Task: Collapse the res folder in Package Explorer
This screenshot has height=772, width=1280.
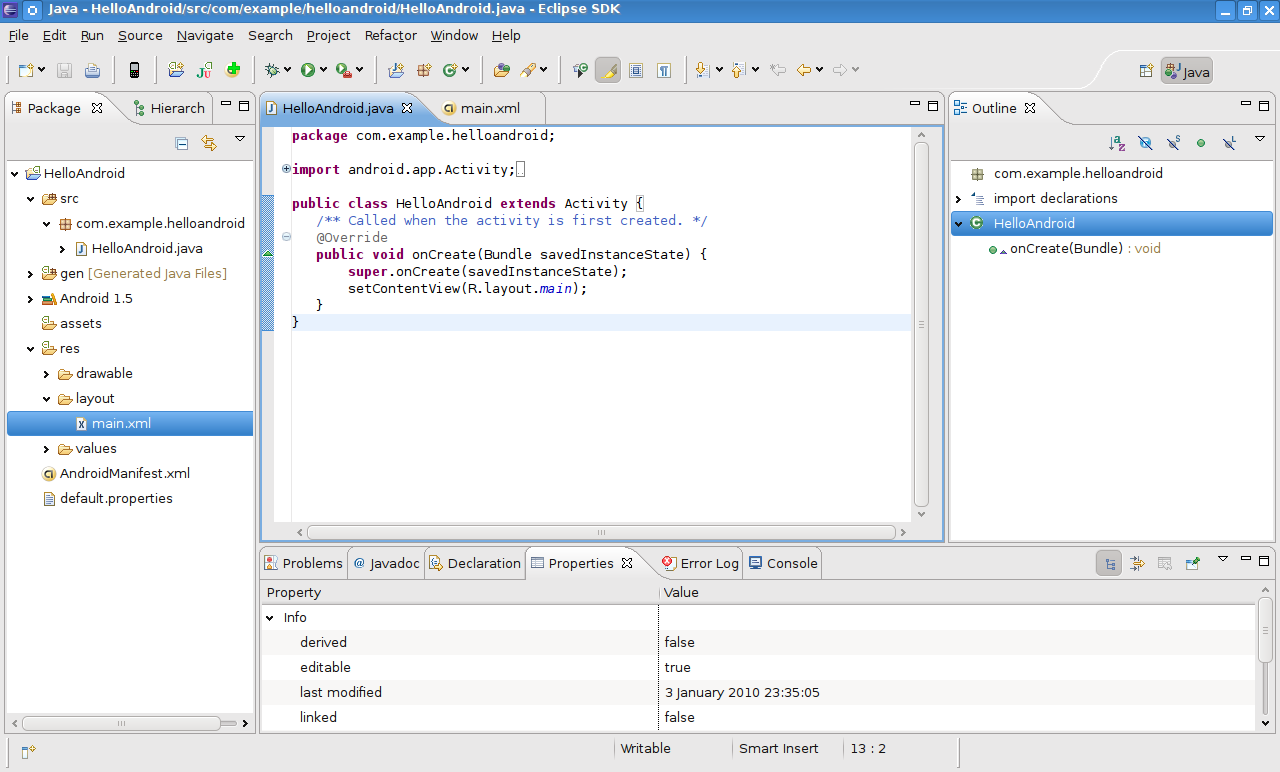Action: point(31,348)
